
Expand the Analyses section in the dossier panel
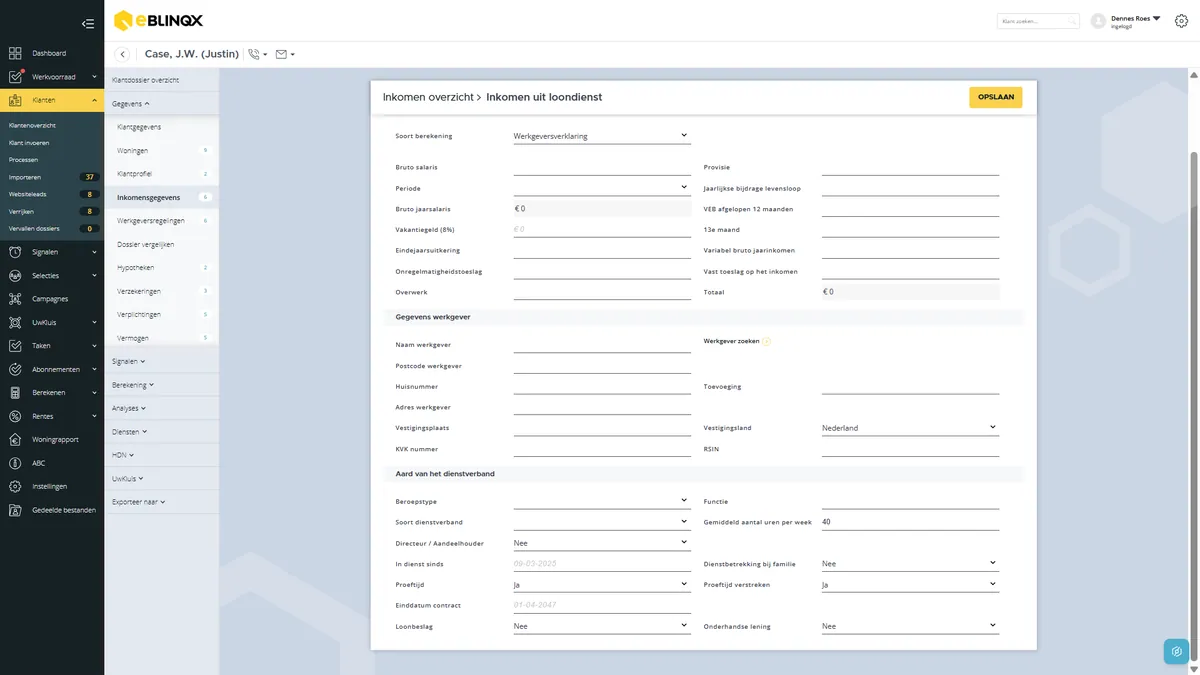(129, 408)
